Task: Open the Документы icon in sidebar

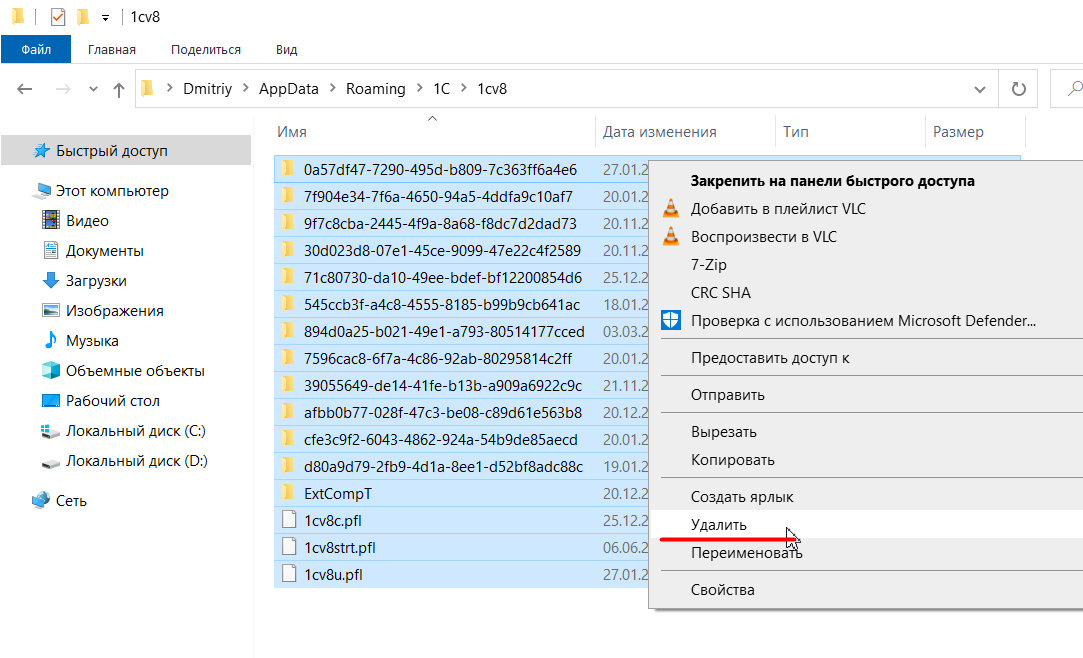Action: click(51, 250)
